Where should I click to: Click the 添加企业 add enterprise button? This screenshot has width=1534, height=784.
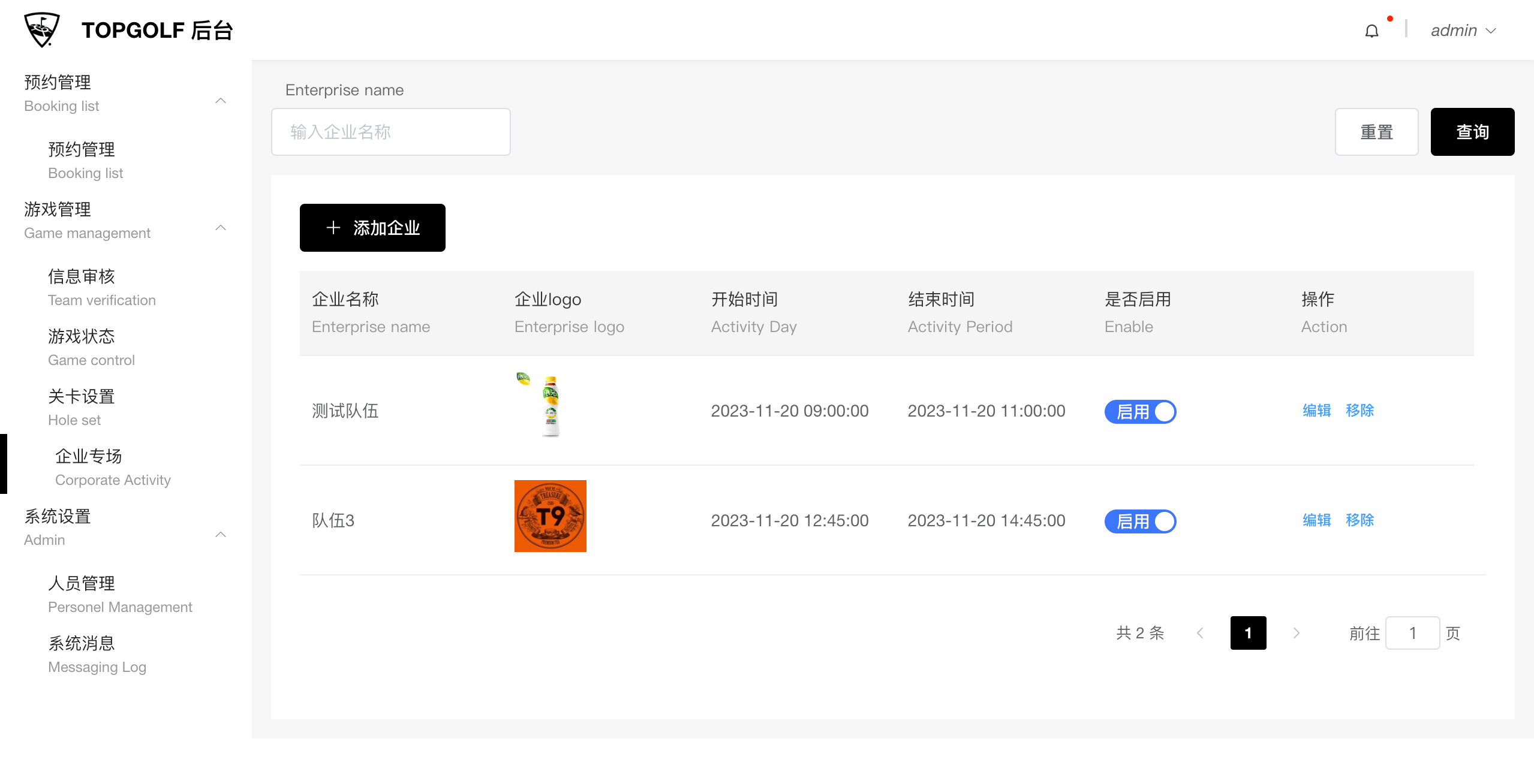[x=372, y=228]
